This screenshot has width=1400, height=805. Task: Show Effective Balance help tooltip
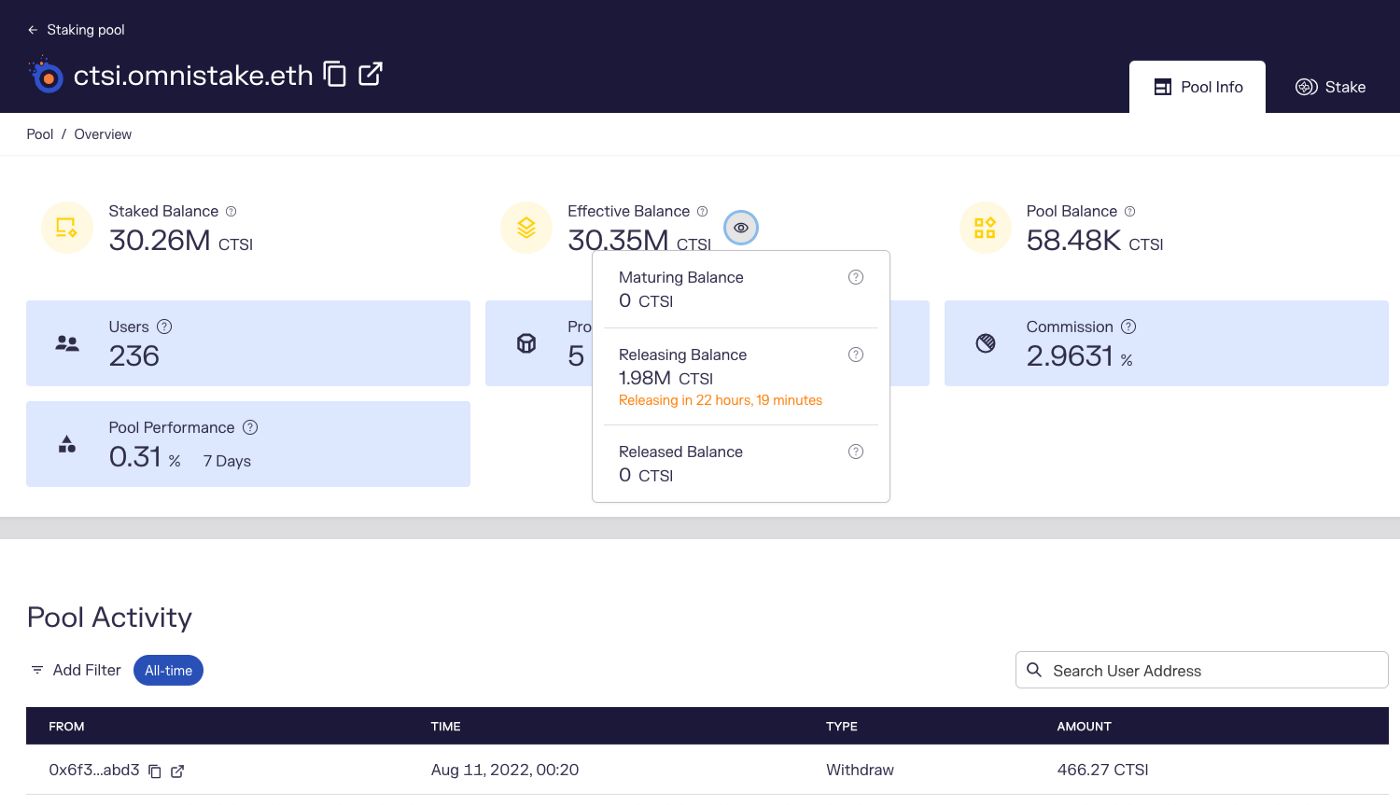(x=702, y=211)
